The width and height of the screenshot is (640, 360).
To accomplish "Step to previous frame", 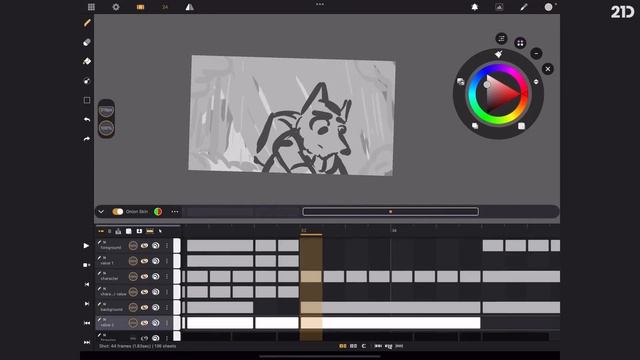I will click(x=87, y=284).
